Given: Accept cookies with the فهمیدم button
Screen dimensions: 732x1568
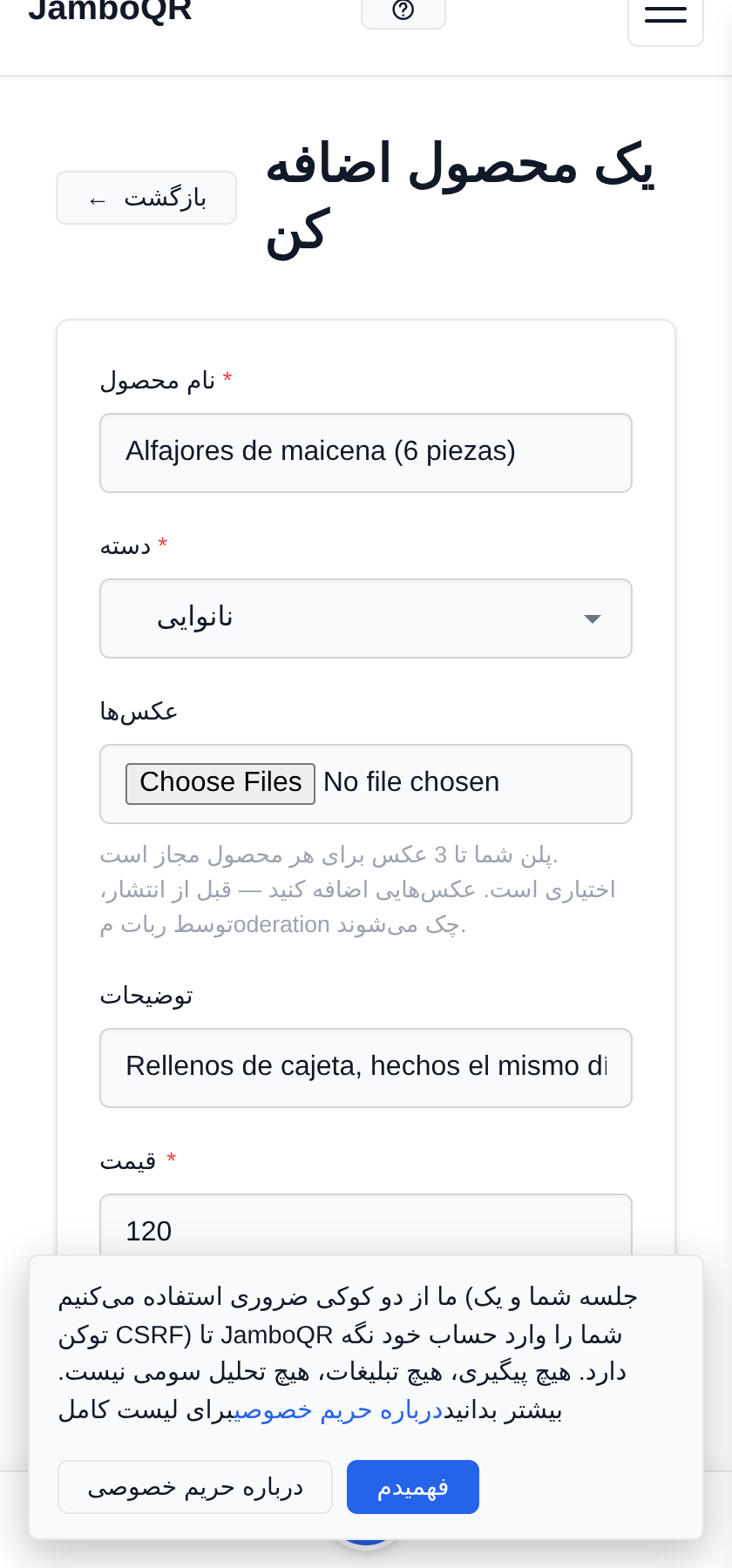Looking at the screenshot, I should click(x=413, y=1487).
